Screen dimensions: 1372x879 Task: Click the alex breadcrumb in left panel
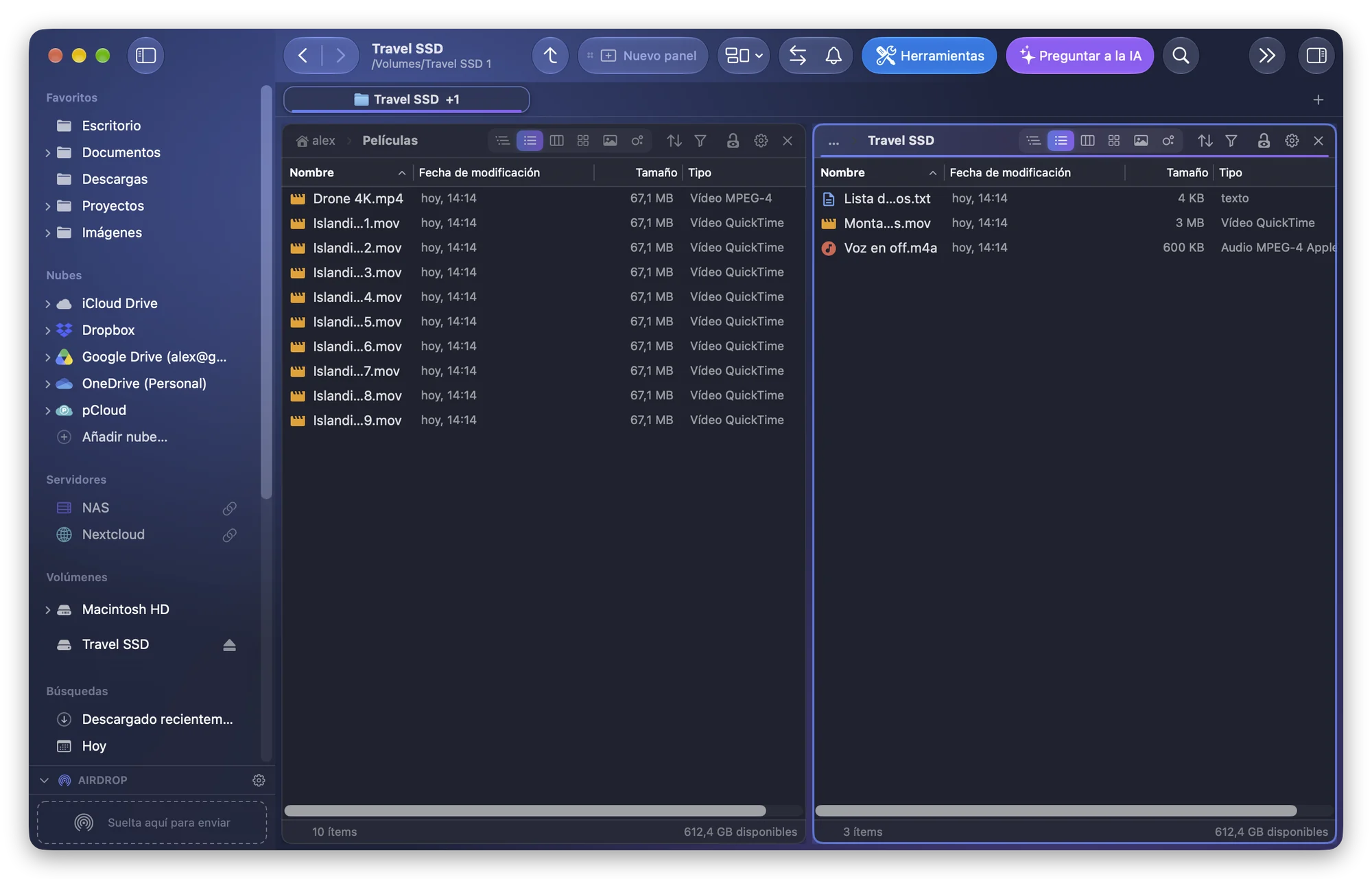click(x=316, y=141)
